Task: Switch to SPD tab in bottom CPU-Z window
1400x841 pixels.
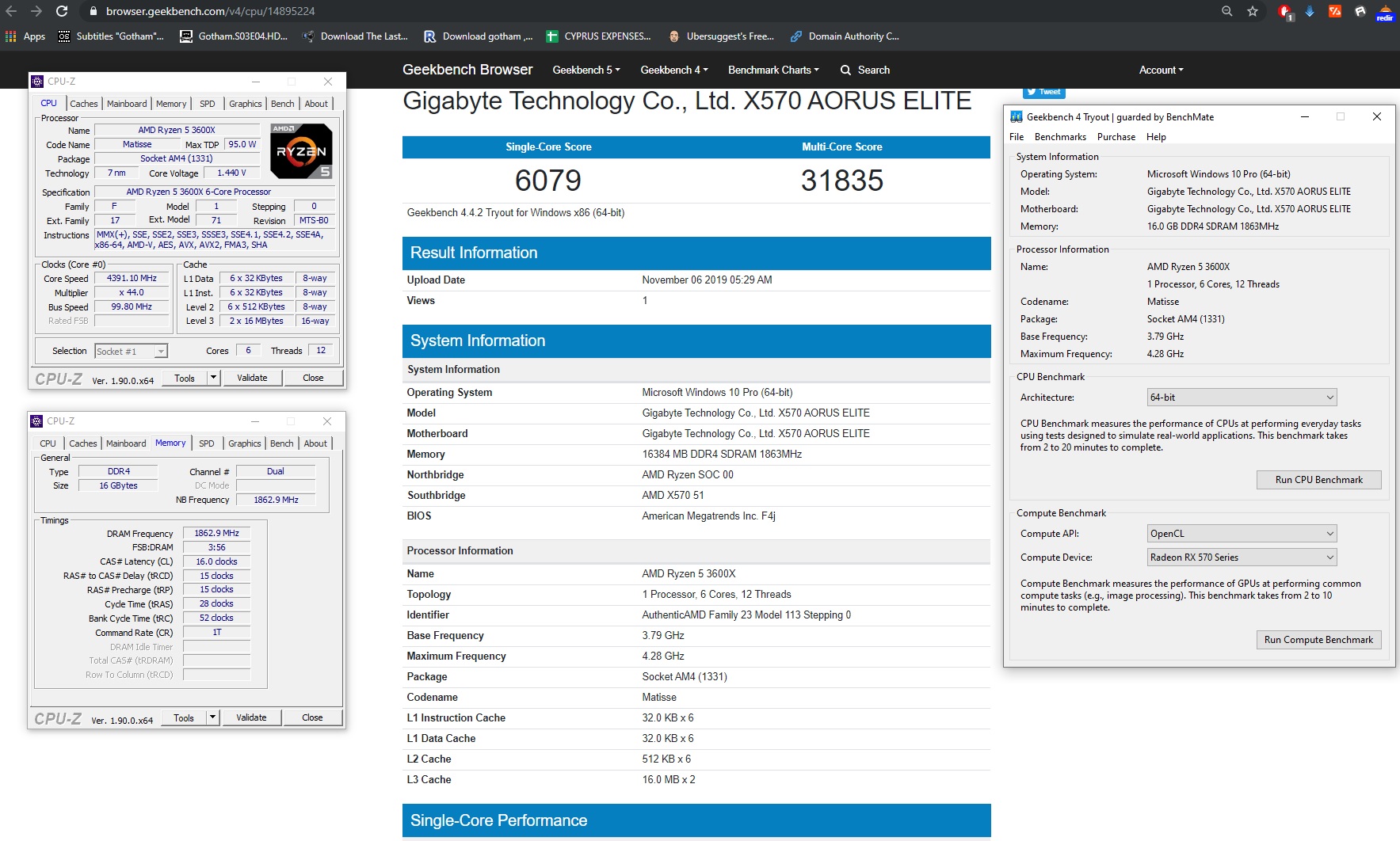Action: click(x=207, y=443)
